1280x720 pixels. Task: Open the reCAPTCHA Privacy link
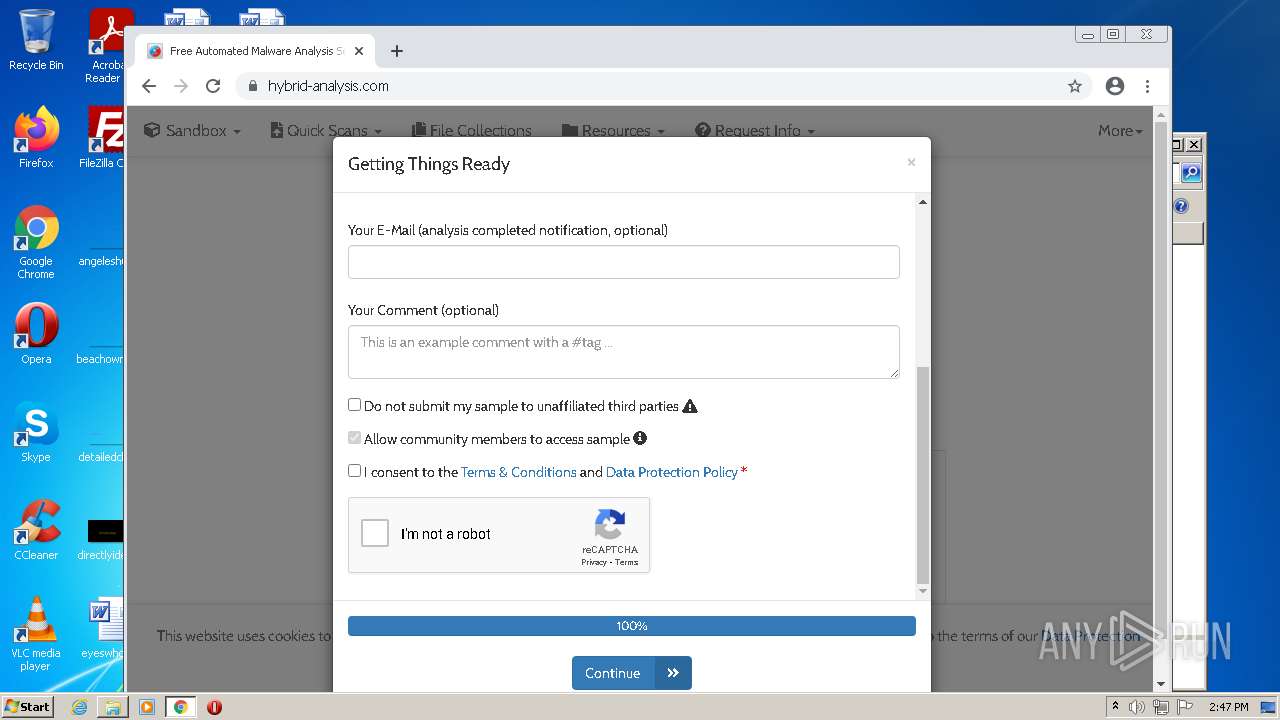pos(594,562)
